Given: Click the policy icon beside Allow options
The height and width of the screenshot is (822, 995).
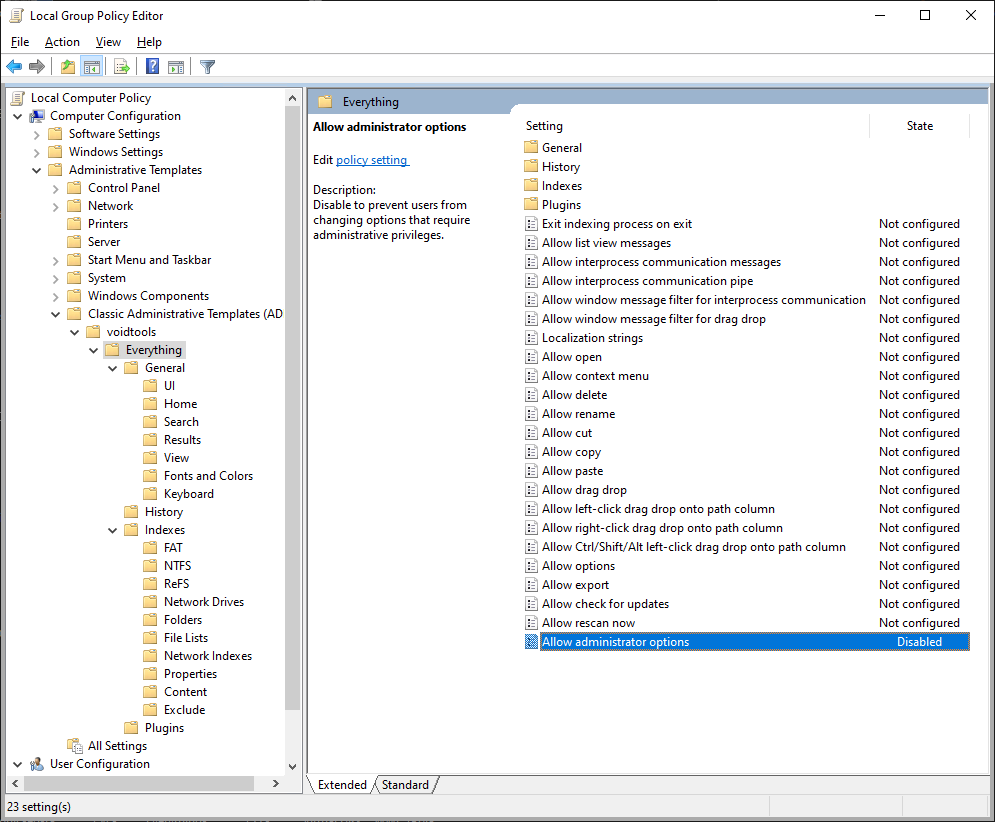Looking at the screenshot, I should pos(532,566).
